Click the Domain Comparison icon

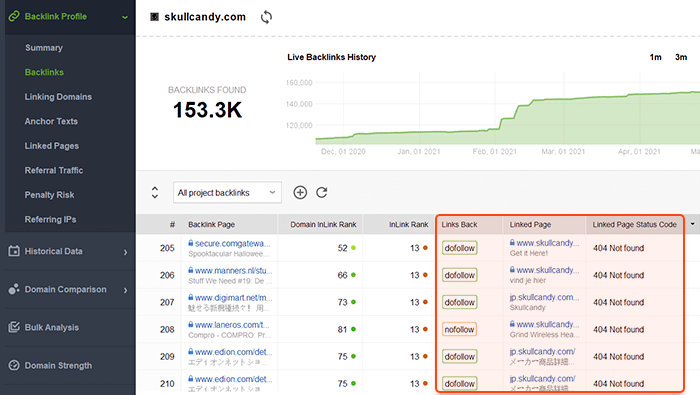(14, 289)
